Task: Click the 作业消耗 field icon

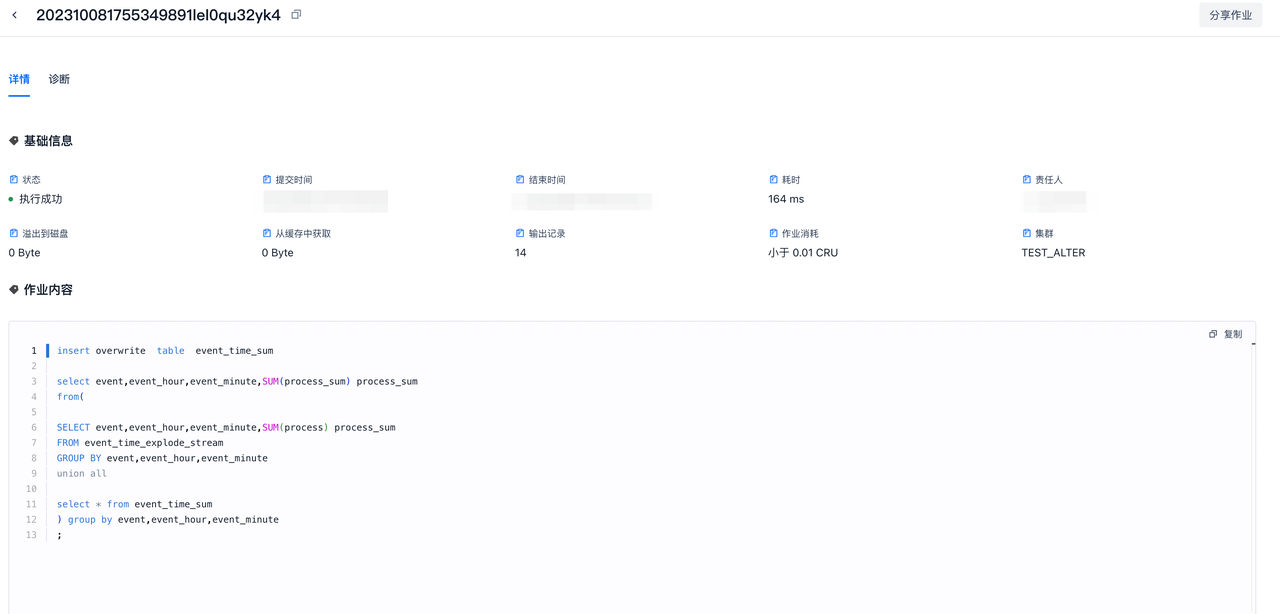Action: (773, 233)
